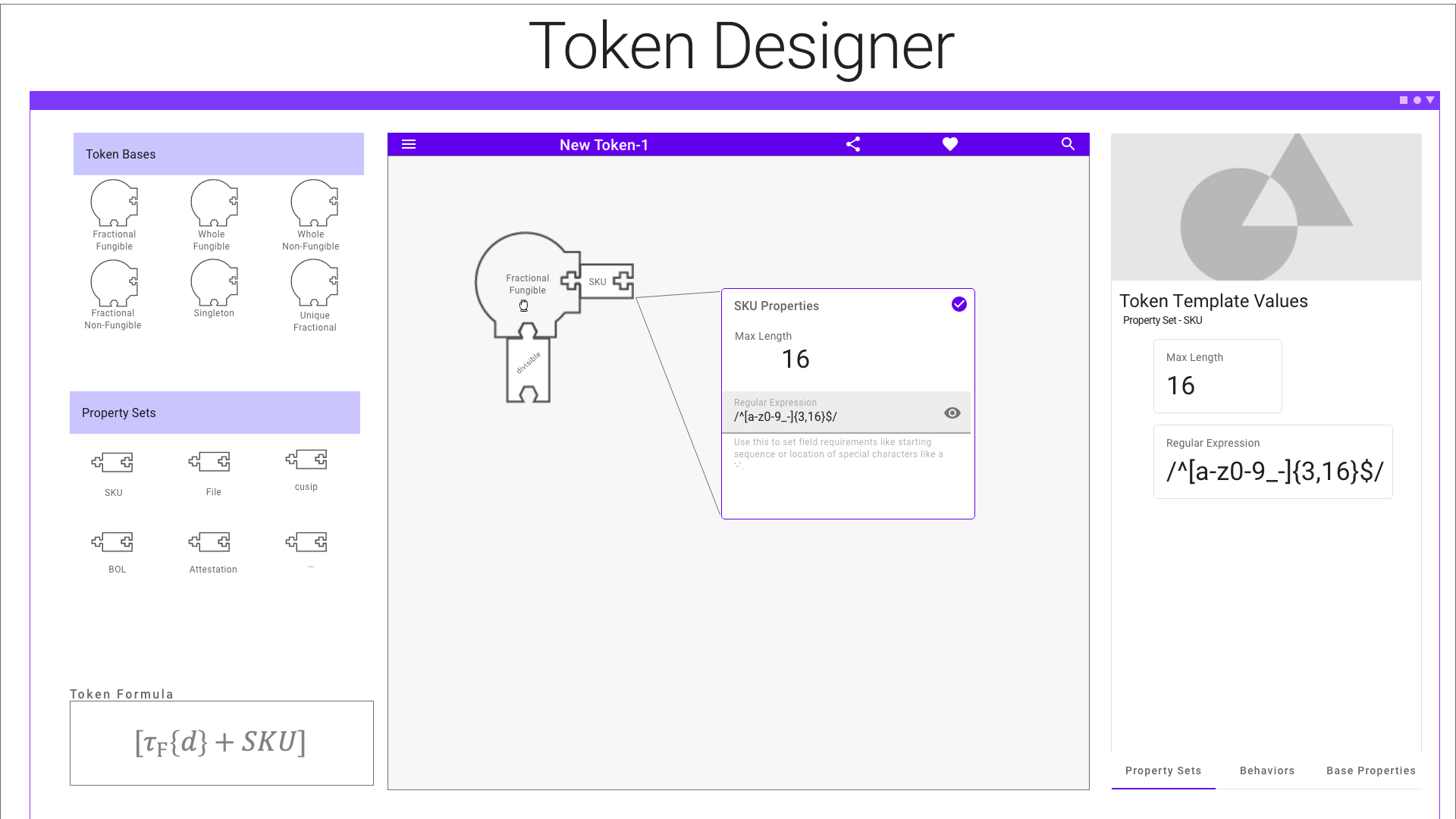Click the SKU property set piece
This screenshot has height=819, width=1456.
[113, 463]
